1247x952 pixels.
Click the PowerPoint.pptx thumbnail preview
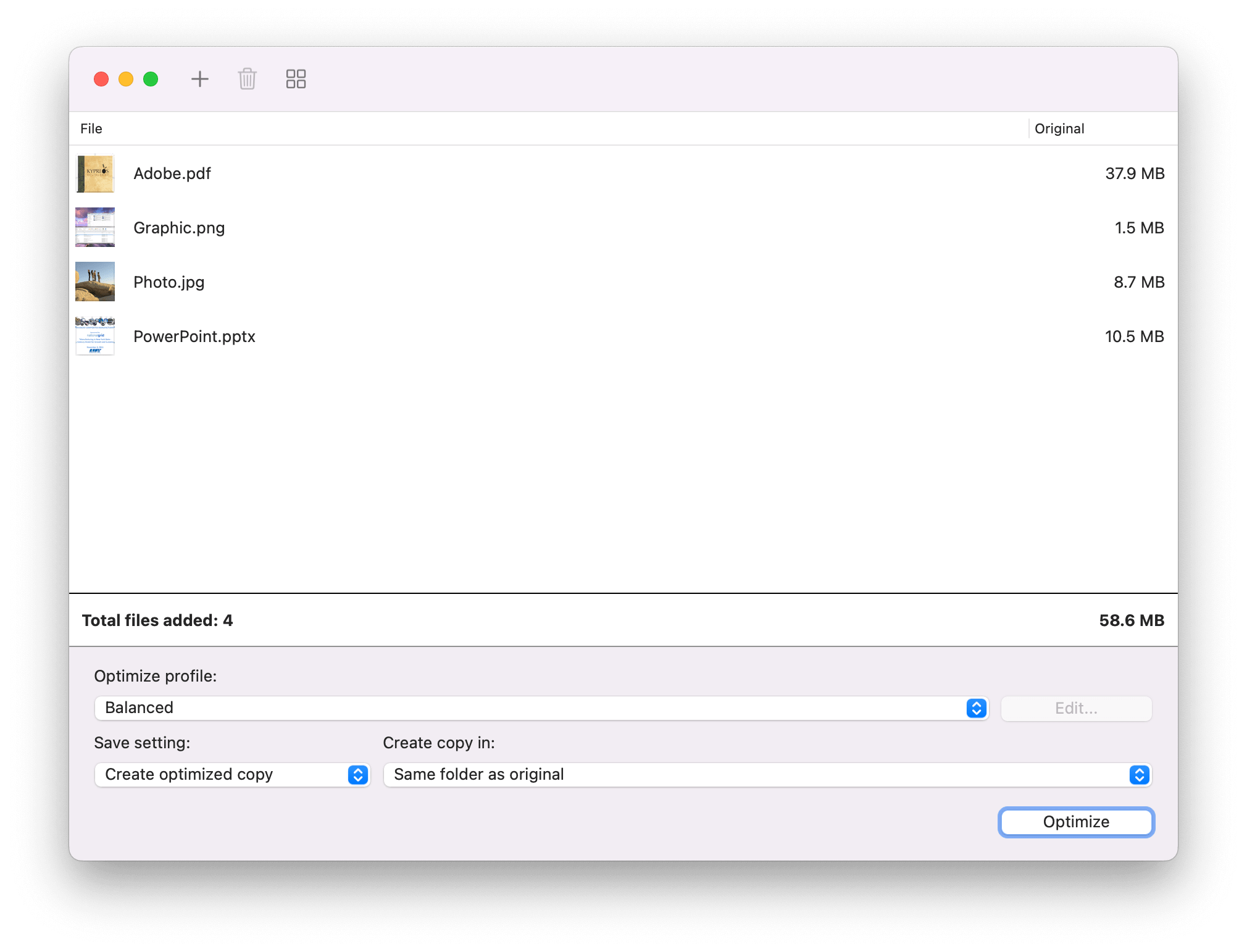(x=94, y=336)
